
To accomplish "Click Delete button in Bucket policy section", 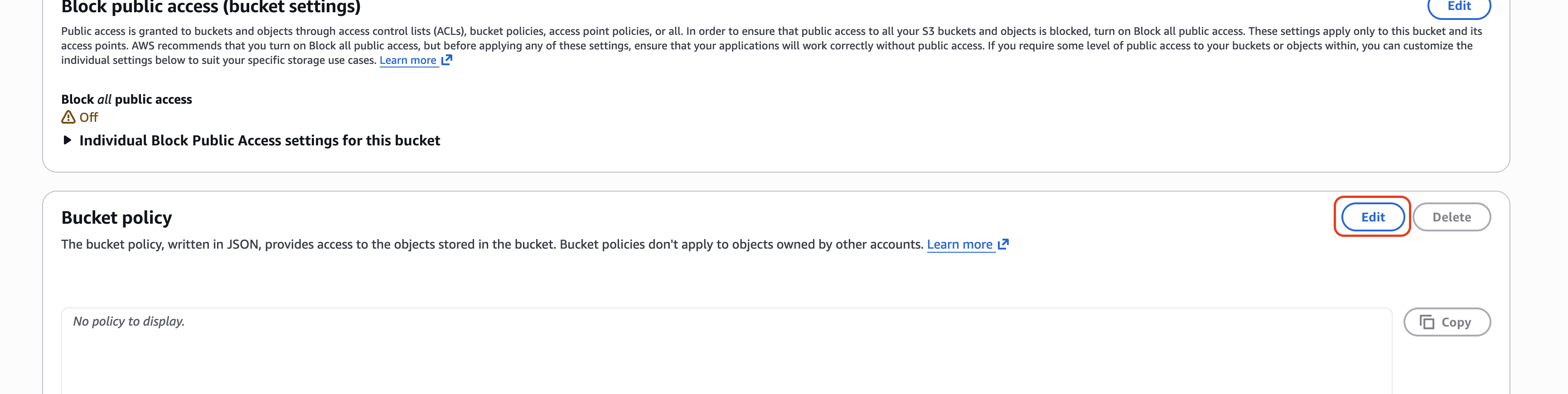I will (x=1451, y=217).
